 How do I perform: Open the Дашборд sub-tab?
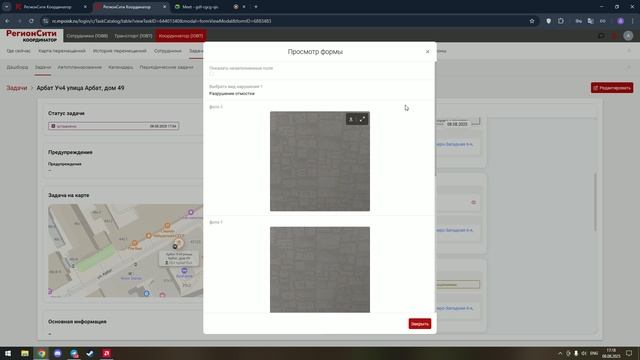[17, 67]
